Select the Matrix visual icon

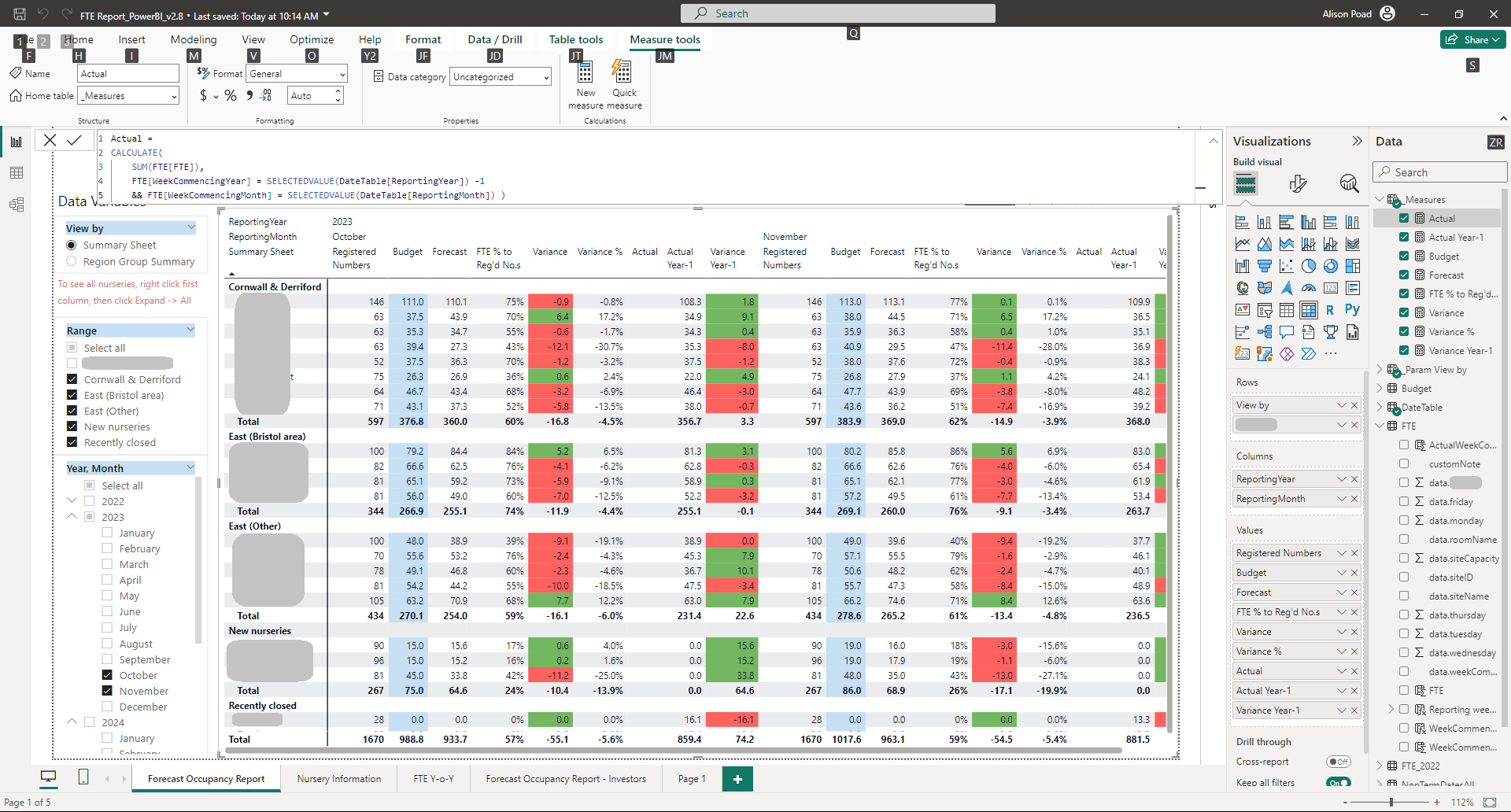click(1308, 310)
